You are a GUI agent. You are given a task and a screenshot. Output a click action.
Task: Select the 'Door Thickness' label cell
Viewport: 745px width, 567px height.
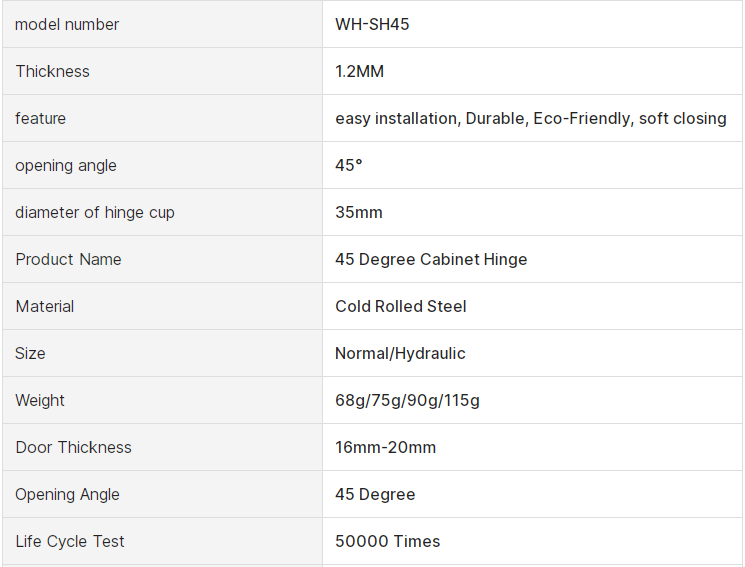74,447
